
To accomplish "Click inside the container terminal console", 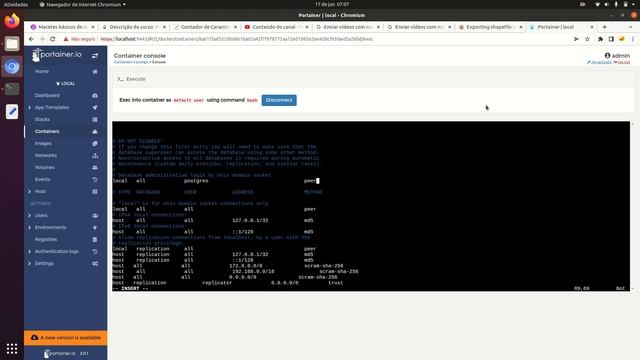I will (x=371, y=206).
